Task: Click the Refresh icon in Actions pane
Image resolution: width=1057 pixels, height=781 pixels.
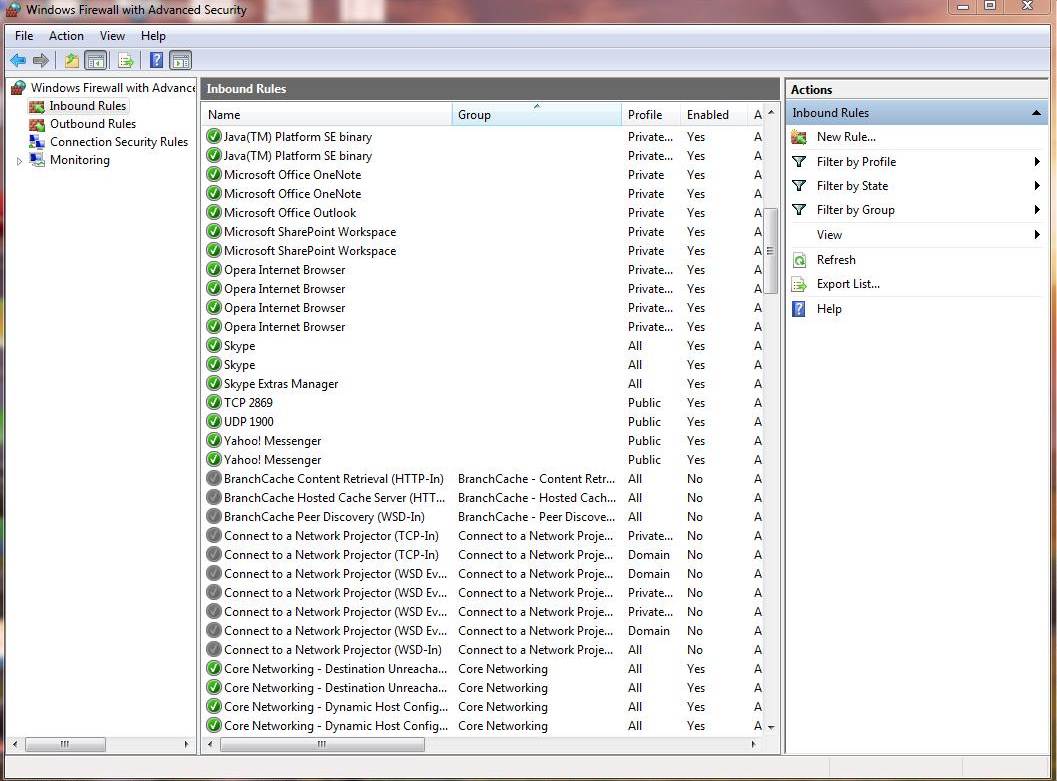Action: point(799,260)
